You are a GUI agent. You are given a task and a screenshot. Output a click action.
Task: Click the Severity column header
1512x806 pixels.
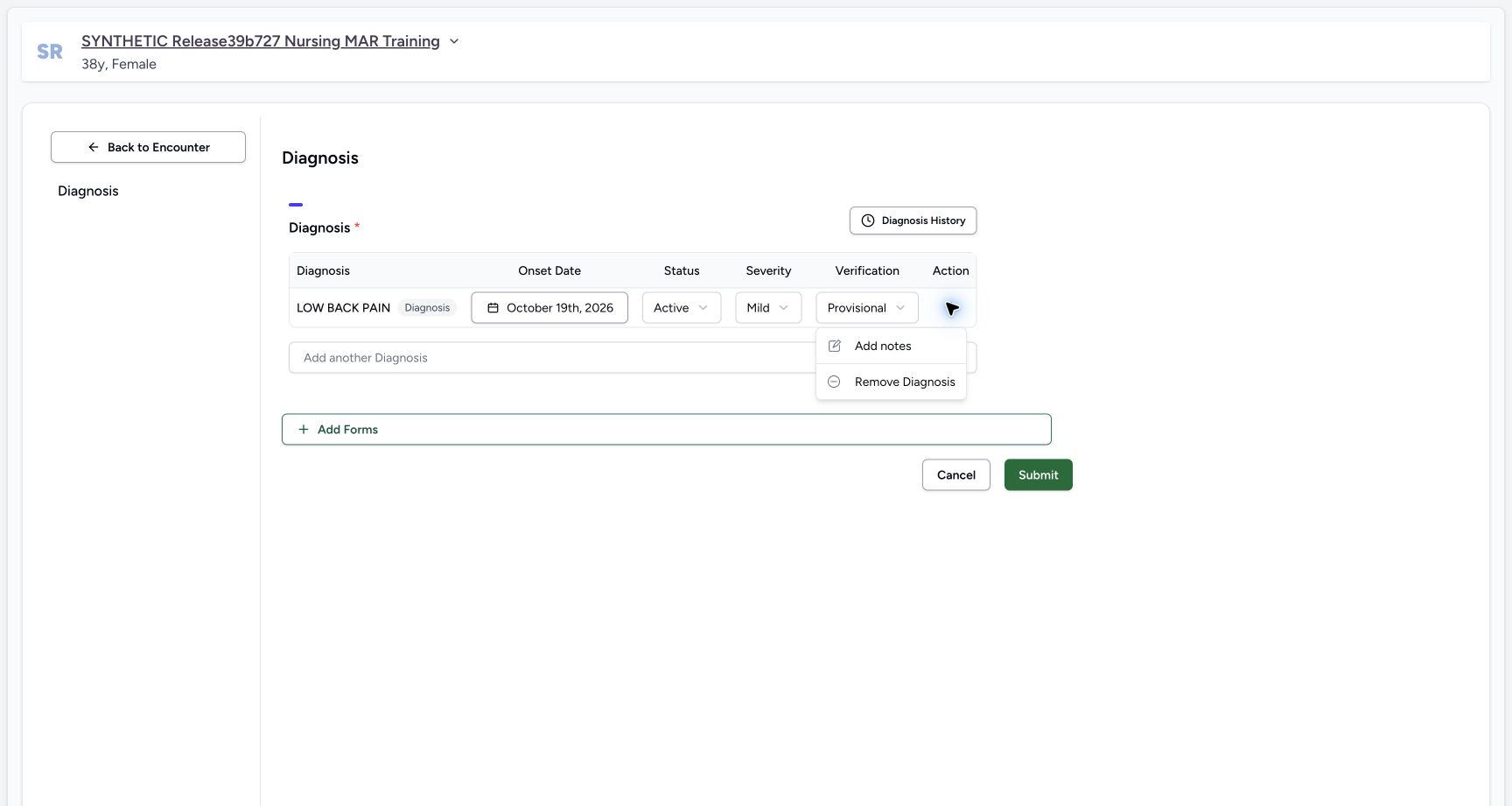pos(768,271)
